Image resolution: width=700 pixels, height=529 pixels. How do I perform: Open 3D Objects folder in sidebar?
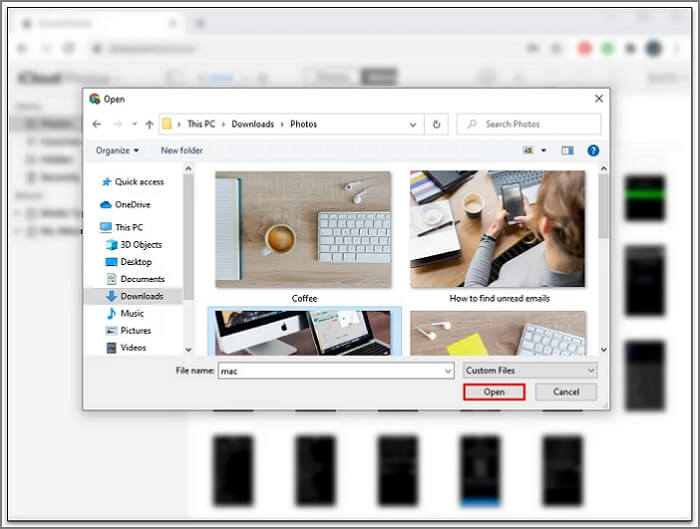[x=141, y=245]
